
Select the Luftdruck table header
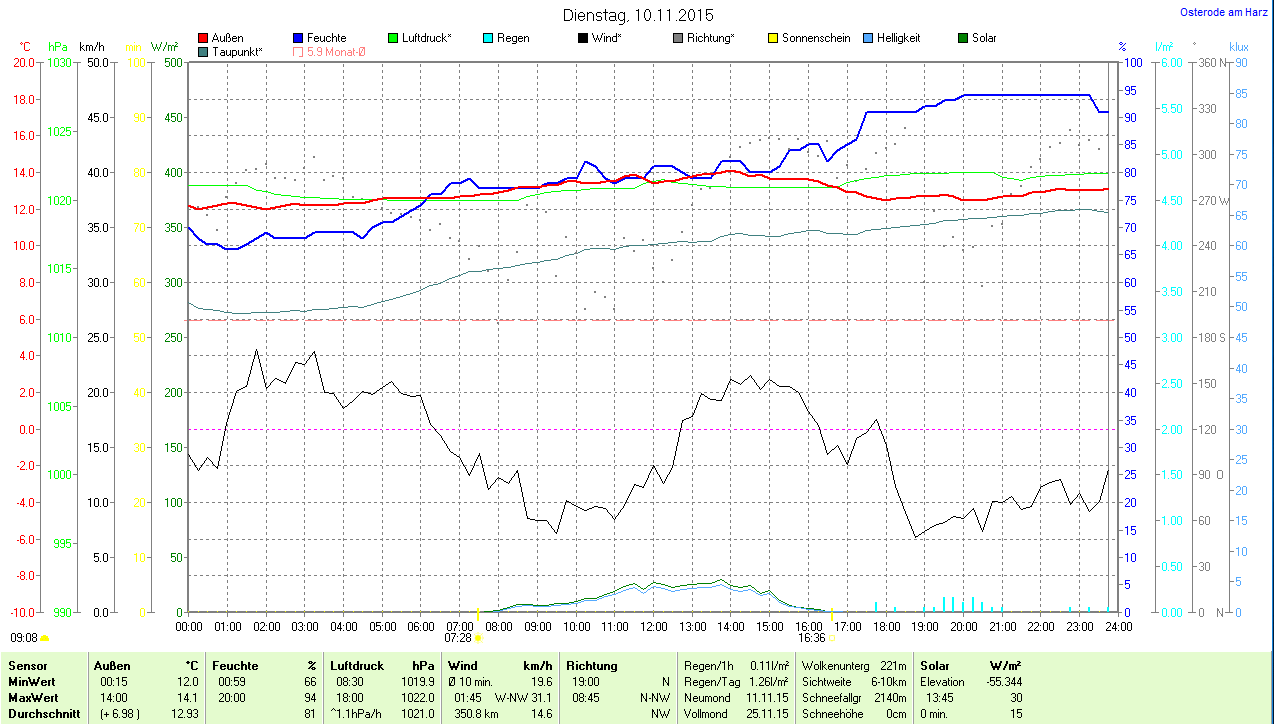[x=357, y=665]
